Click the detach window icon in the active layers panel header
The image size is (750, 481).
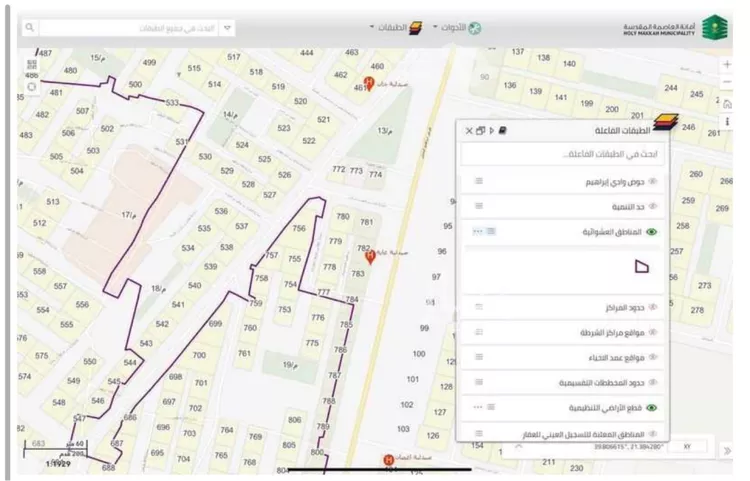pos(480,131)
